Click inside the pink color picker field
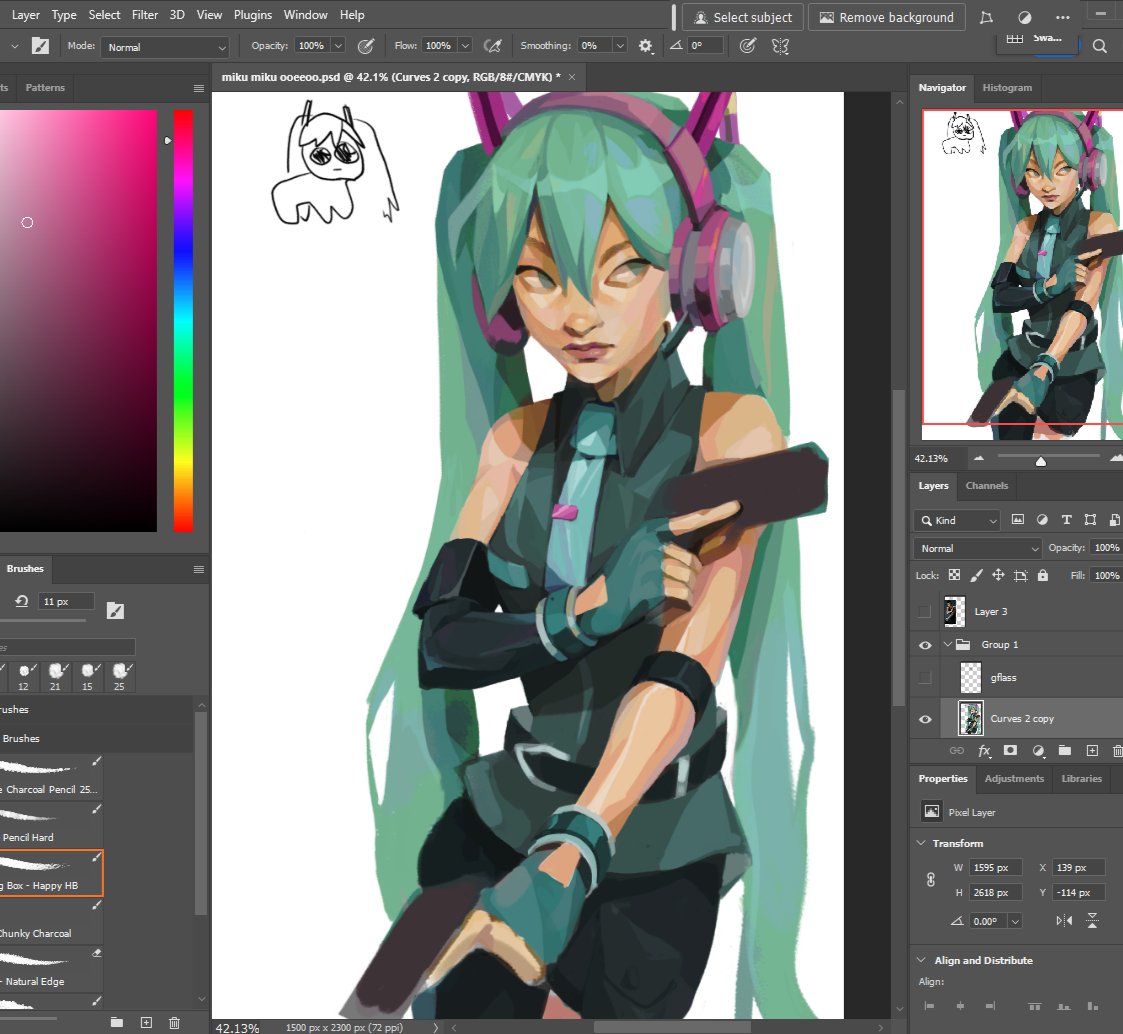The width and height of the screenshot is (1123, 1034). 78,321
